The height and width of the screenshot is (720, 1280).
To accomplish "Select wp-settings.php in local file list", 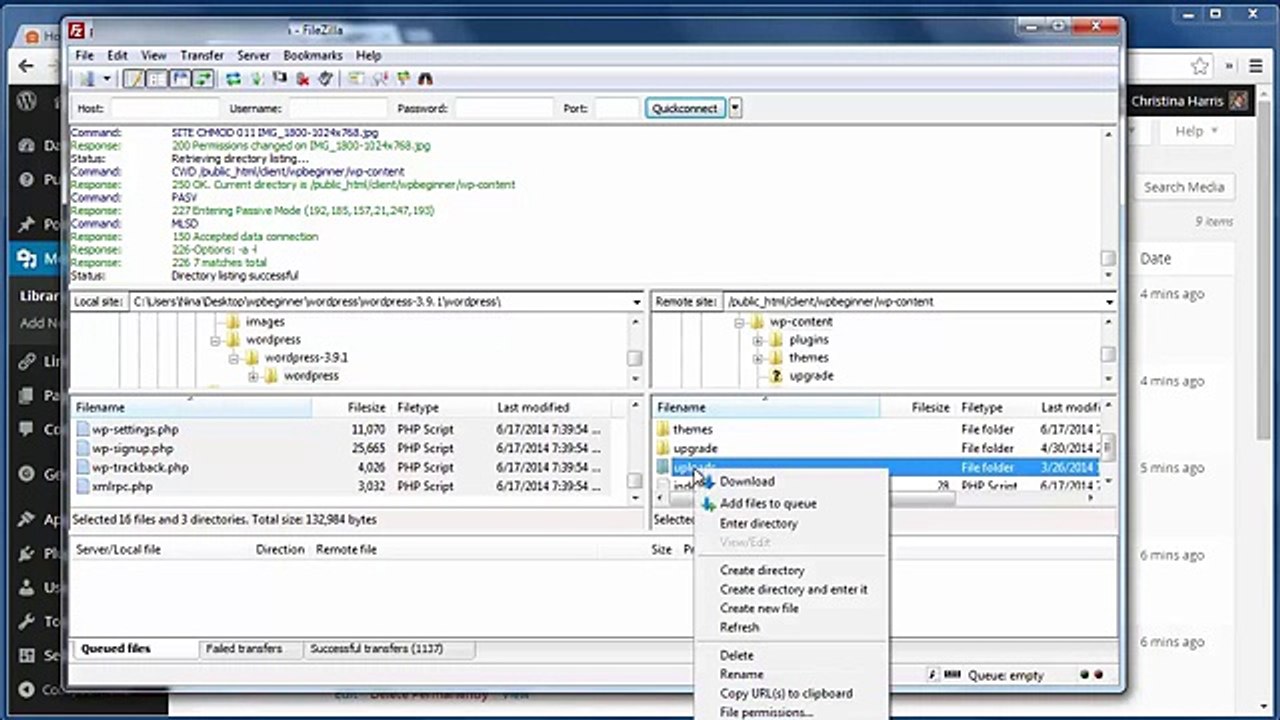I will click(x=135, y=429).
